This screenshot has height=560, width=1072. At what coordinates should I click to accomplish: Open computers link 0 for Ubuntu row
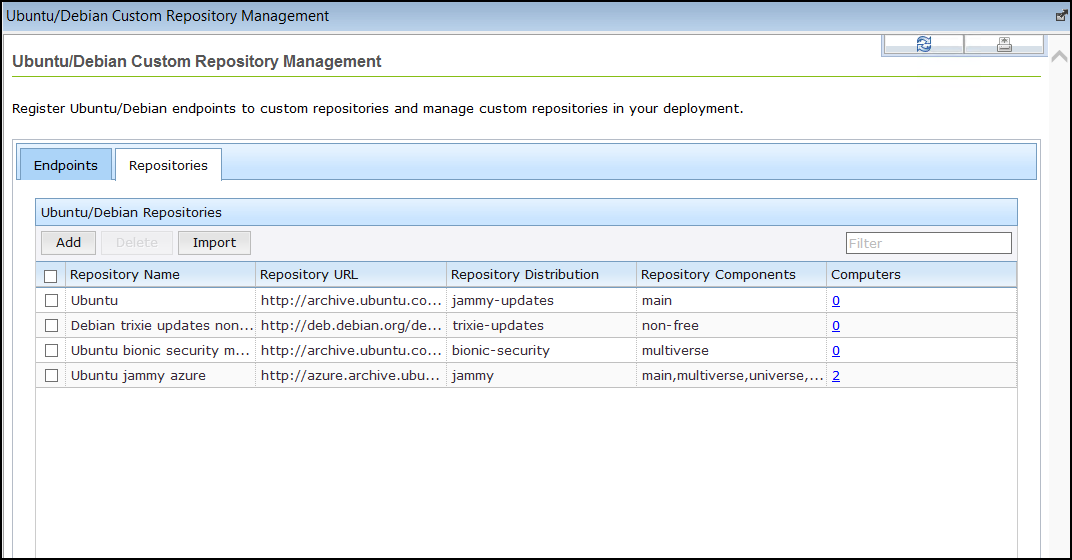tap(835, 301)
